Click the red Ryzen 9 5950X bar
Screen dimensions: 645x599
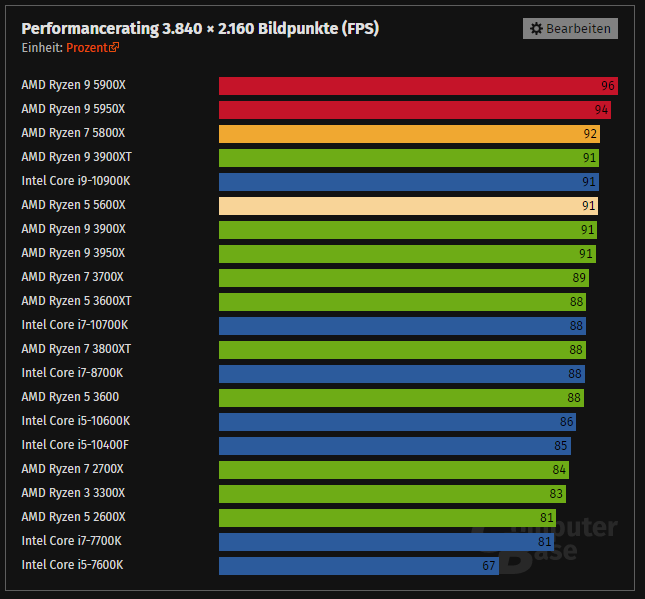pyautogui.click(x=415, y=110)
